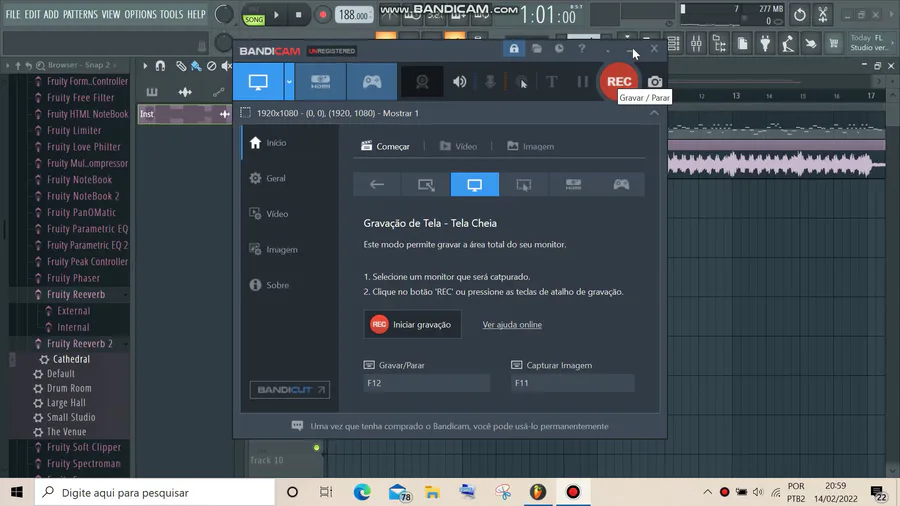Select game mode in selector row
The height and width of the screenshot is (506, 900).
pyautogui.click(x=621, y=184)
